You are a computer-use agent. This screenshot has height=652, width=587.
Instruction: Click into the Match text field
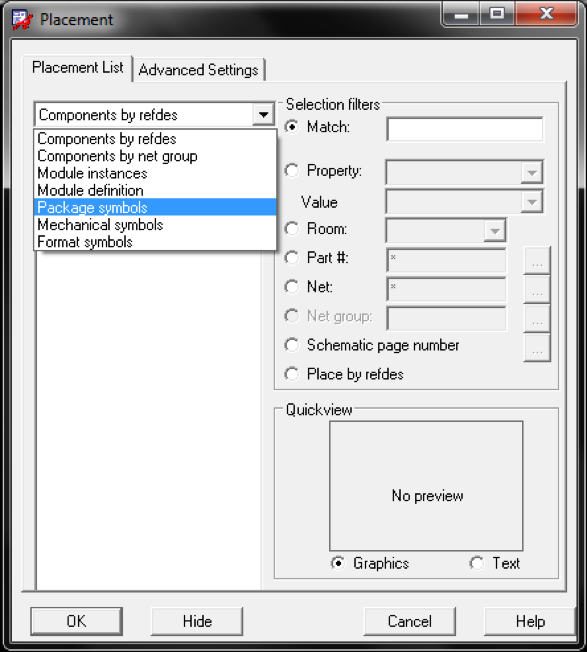pyautogui.click(x=465, y=129)
